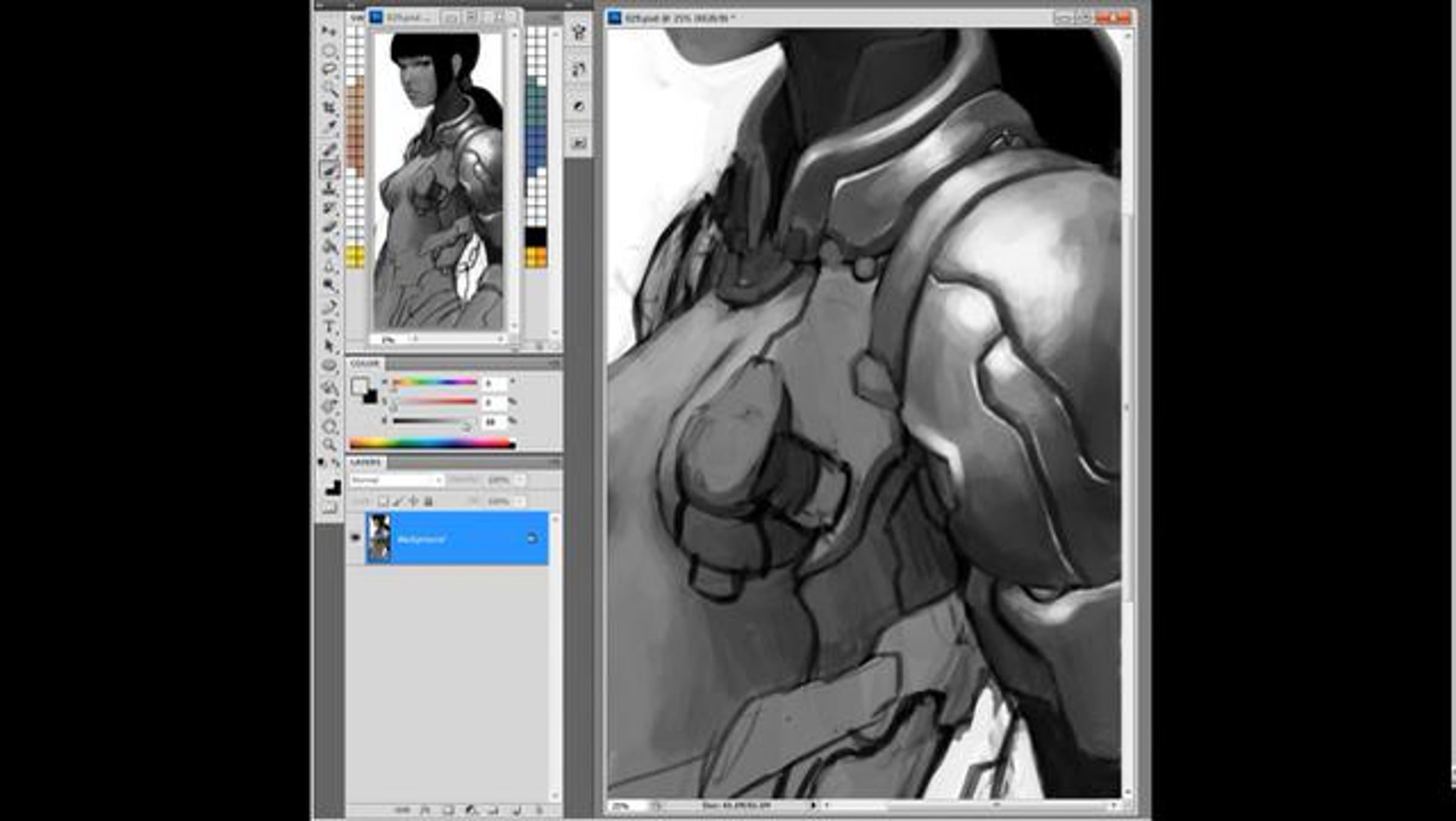Click the Color panel tab
The width and height of the screenshot is (1456, 821).
[x=365, y=364]
